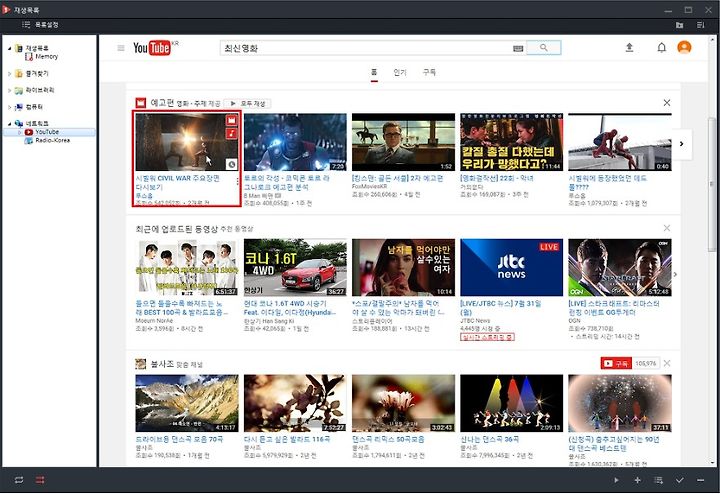Open the JTBC news live thumbnail
Screen dimensions: 720x494
[x=512, y=267]
